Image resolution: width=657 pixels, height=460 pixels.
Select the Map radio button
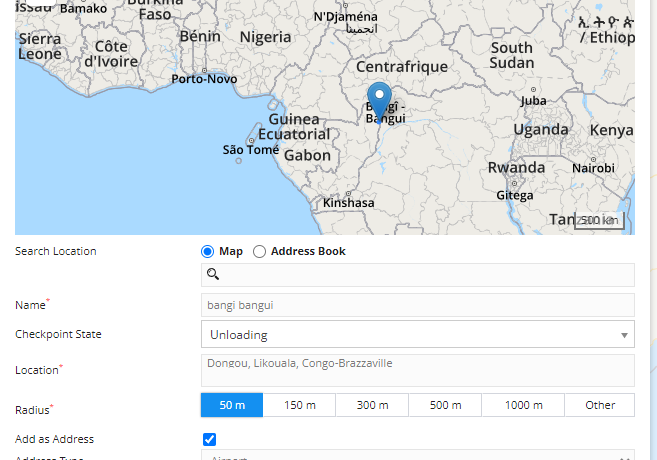click(208, 252)
